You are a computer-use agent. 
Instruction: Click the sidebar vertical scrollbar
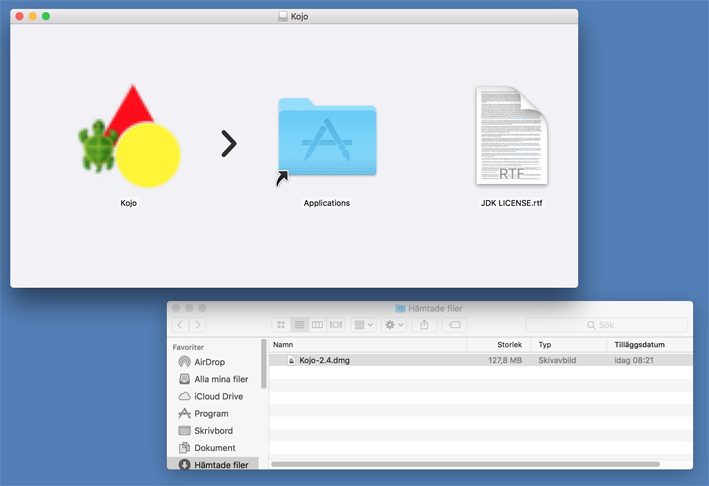[264, 364]
